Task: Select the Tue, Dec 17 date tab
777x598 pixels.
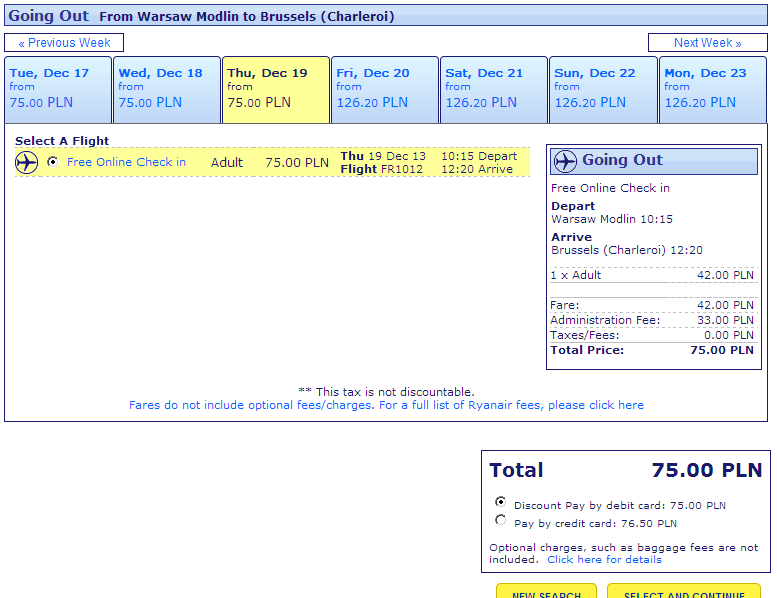Action: click(58, 89)
